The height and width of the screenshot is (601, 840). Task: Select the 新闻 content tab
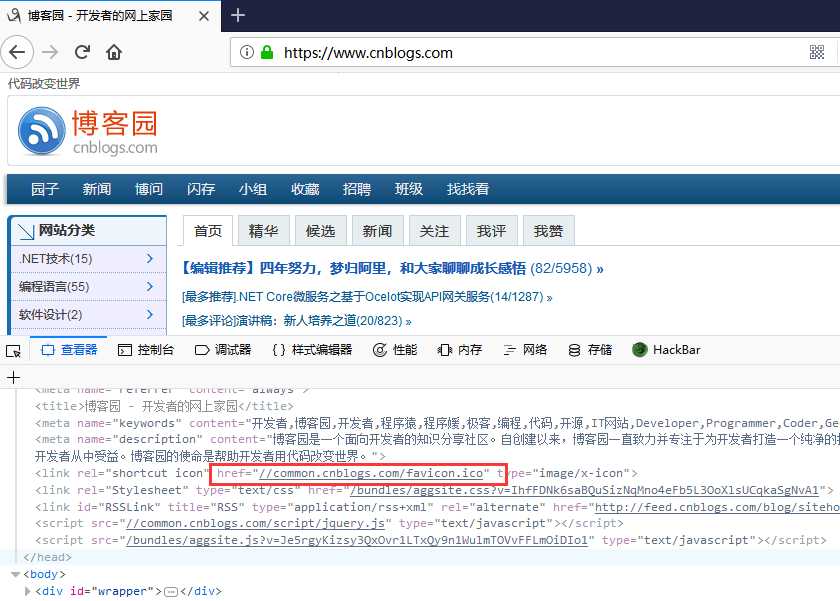click(378, 231)
